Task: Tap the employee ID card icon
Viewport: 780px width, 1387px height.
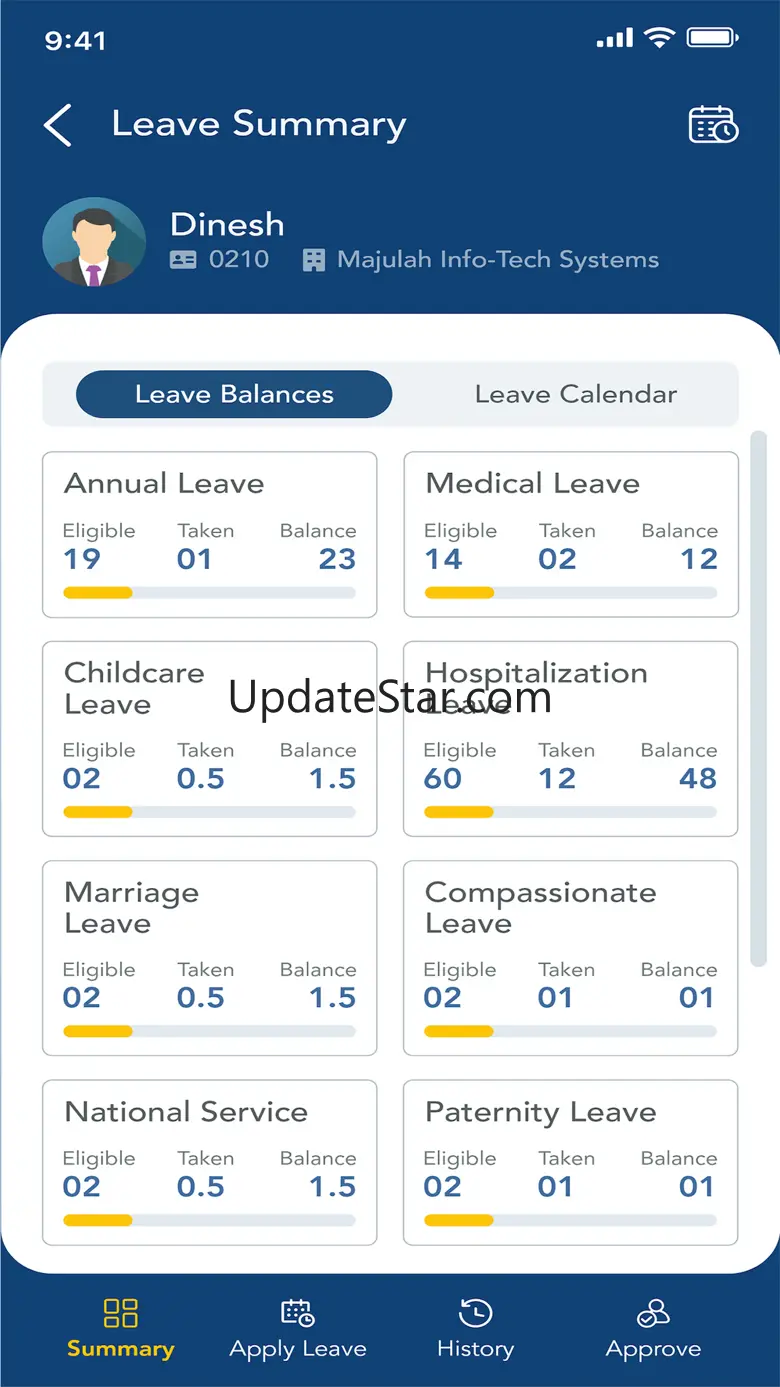Action: (x=183, y=260)
